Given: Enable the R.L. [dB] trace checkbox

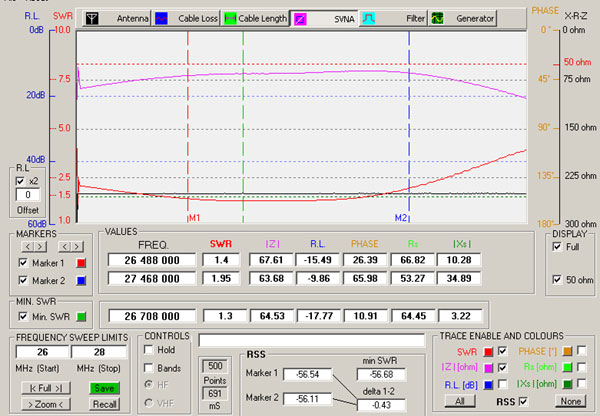Looking at the screenshot, I should point(502,384).
